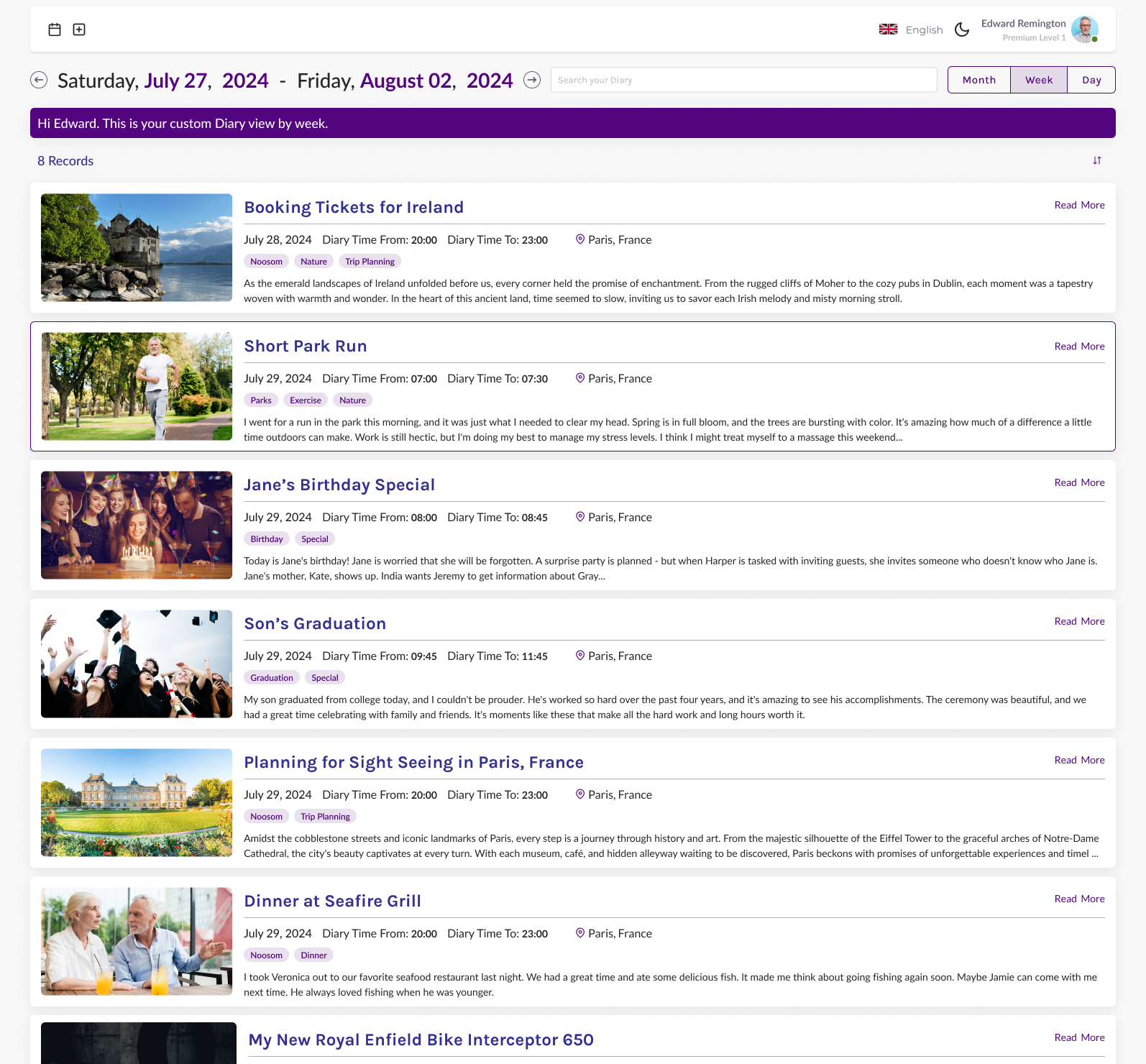1146x1064 pixels.
Task: Select the Week view tab
Action: pyautogui.click(x=1038, y=80)
